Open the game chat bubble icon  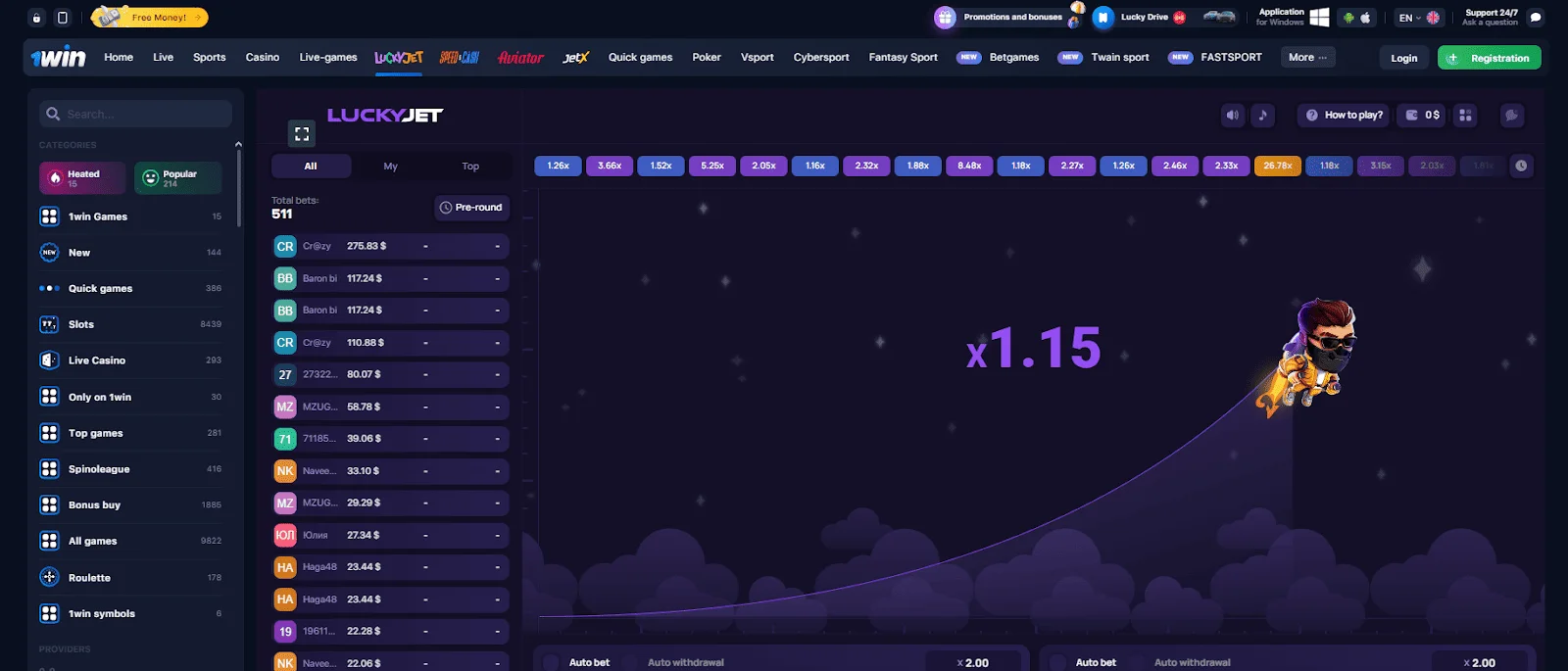1511,116
